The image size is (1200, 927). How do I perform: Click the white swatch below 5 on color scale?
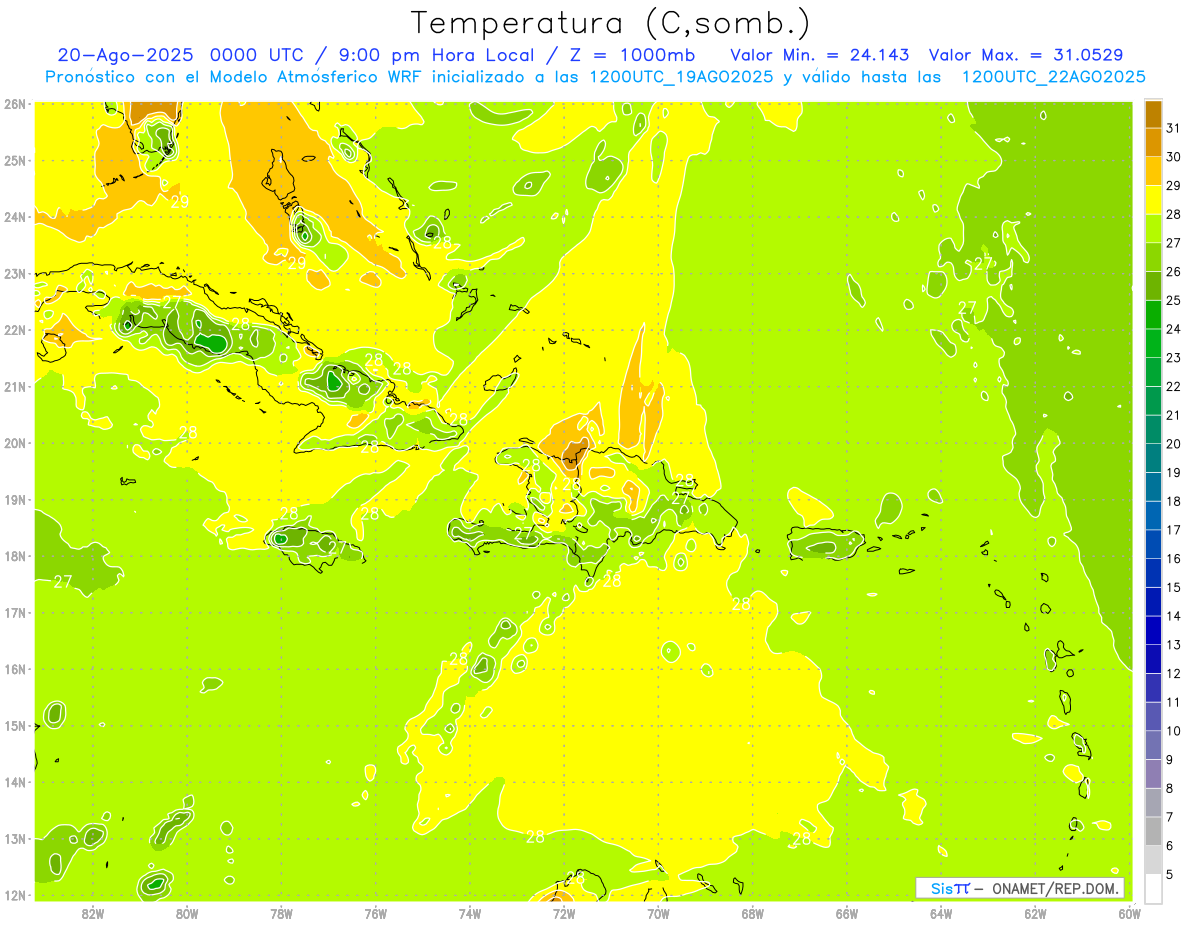[1153, 889]
